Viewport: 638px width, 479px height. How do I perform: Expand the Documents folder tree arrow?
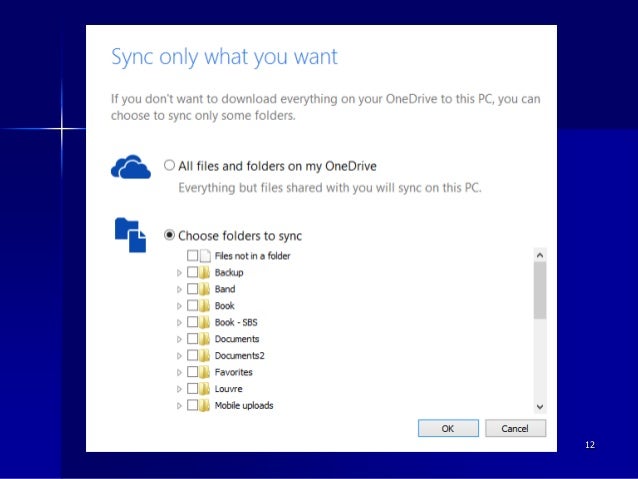[x=179, y=339]
